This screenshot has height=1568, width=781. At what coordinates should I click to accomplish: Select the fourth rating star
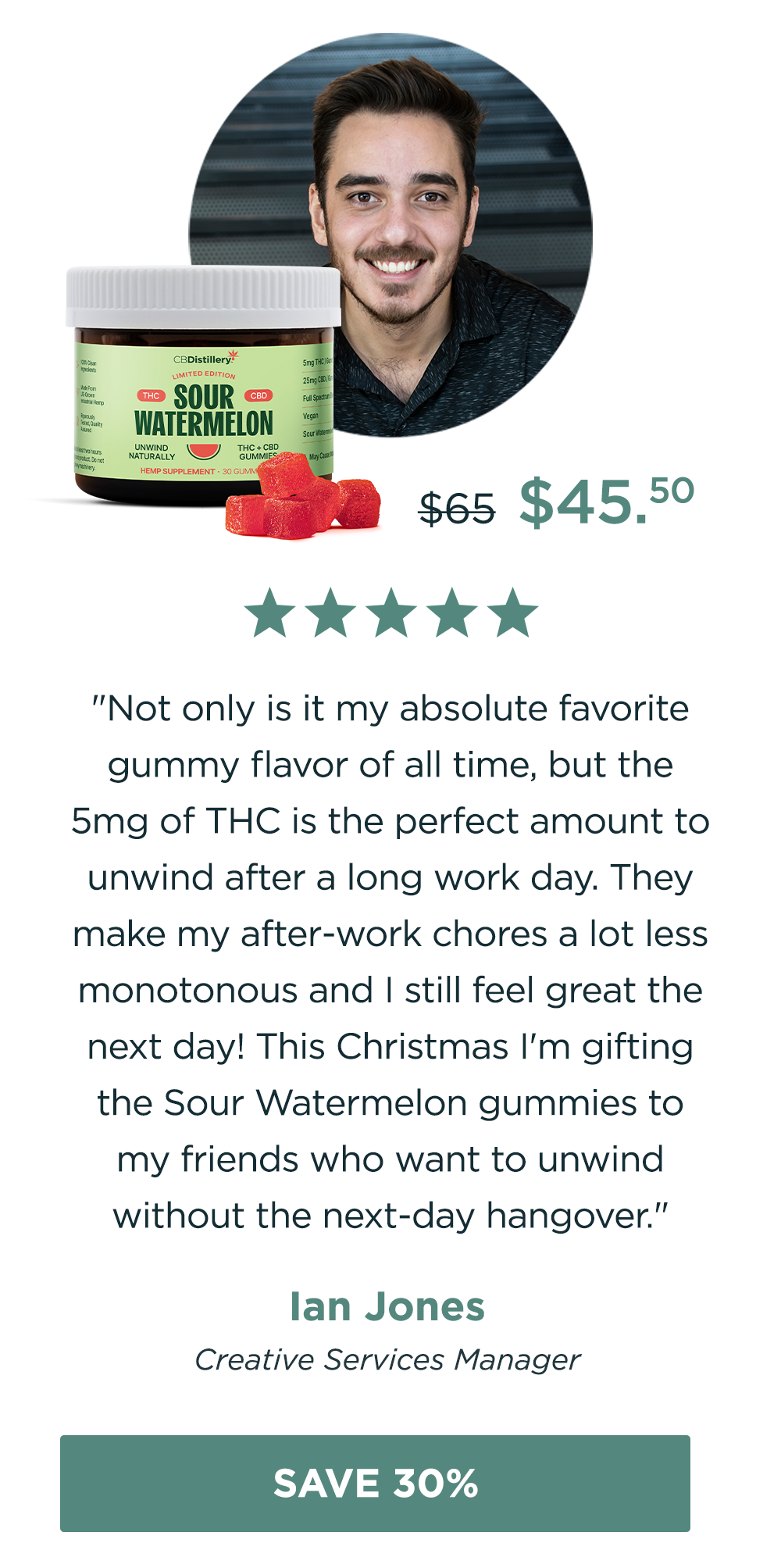point(452,613)
